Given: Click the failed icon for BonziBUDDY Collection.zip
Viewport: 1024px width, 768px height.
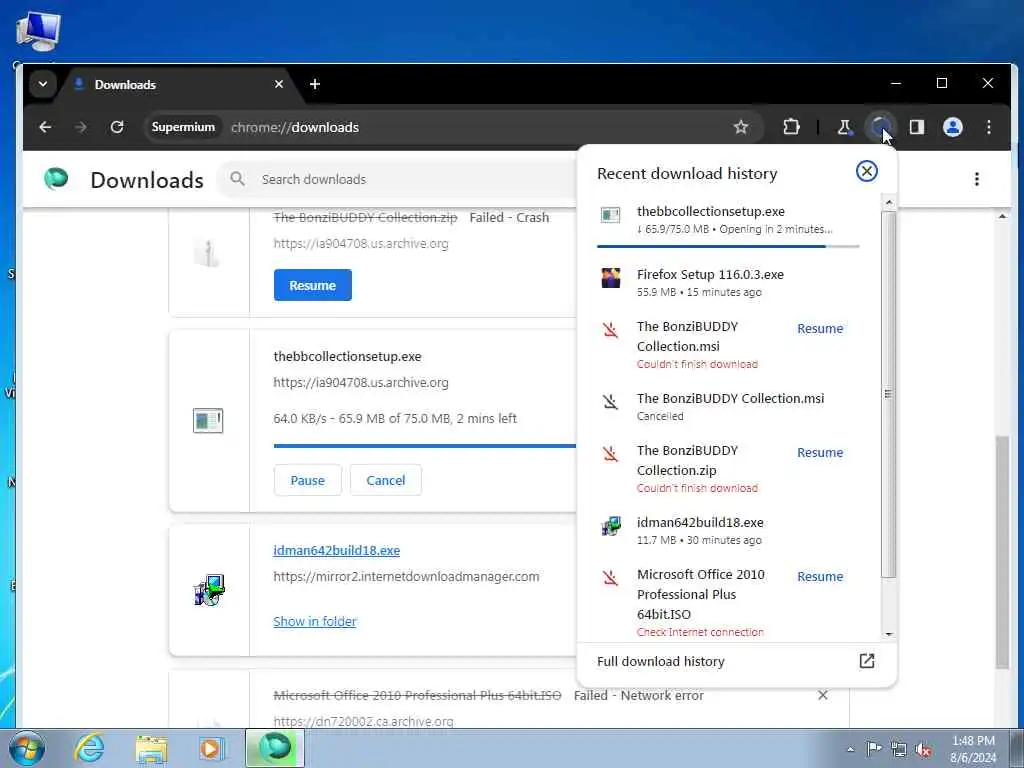Looking at the screenshot, I should 610,454.
